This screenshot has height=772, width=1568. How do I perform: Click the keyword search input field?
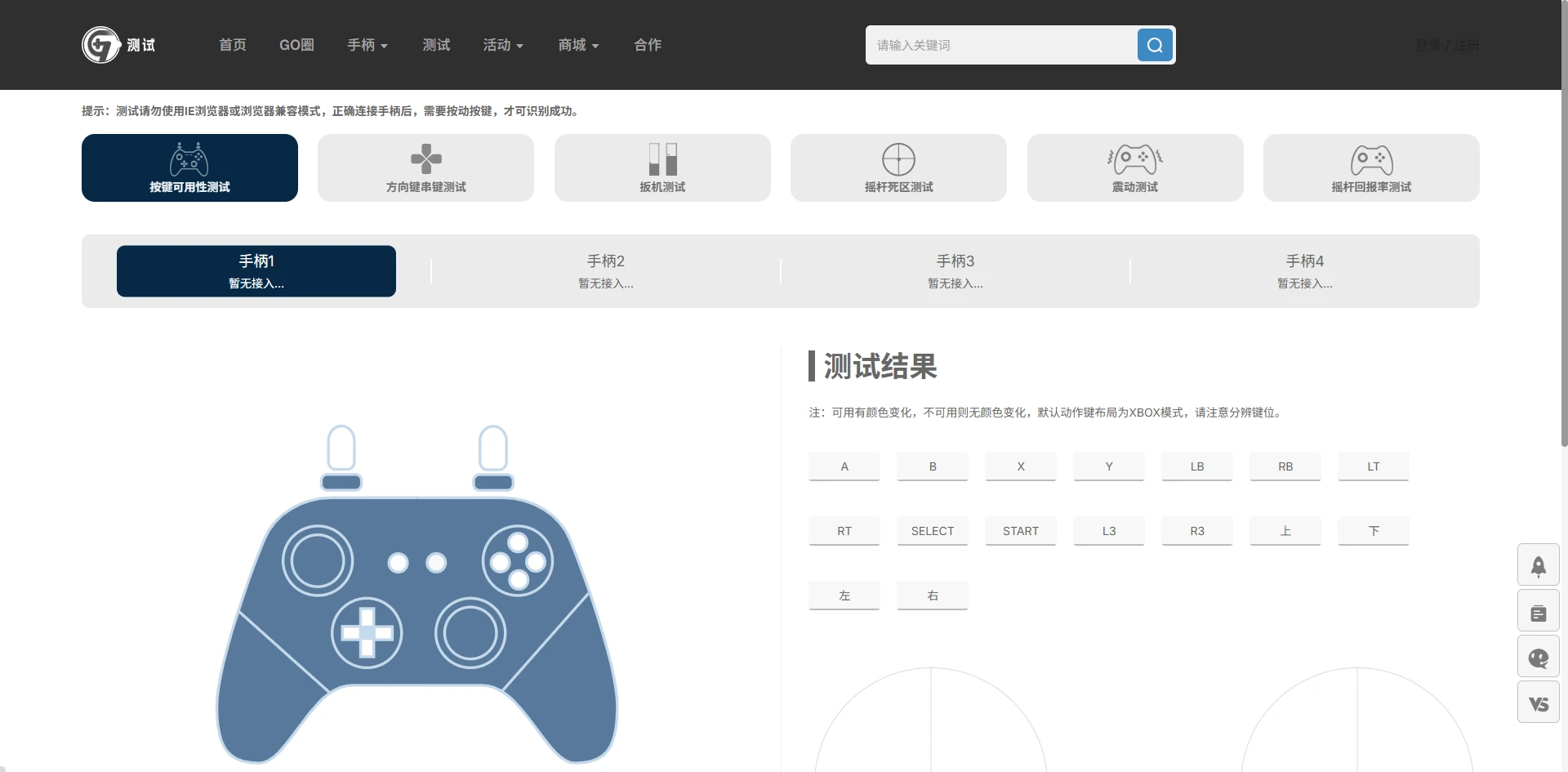pyautogui.click(x=1000, y=45)
